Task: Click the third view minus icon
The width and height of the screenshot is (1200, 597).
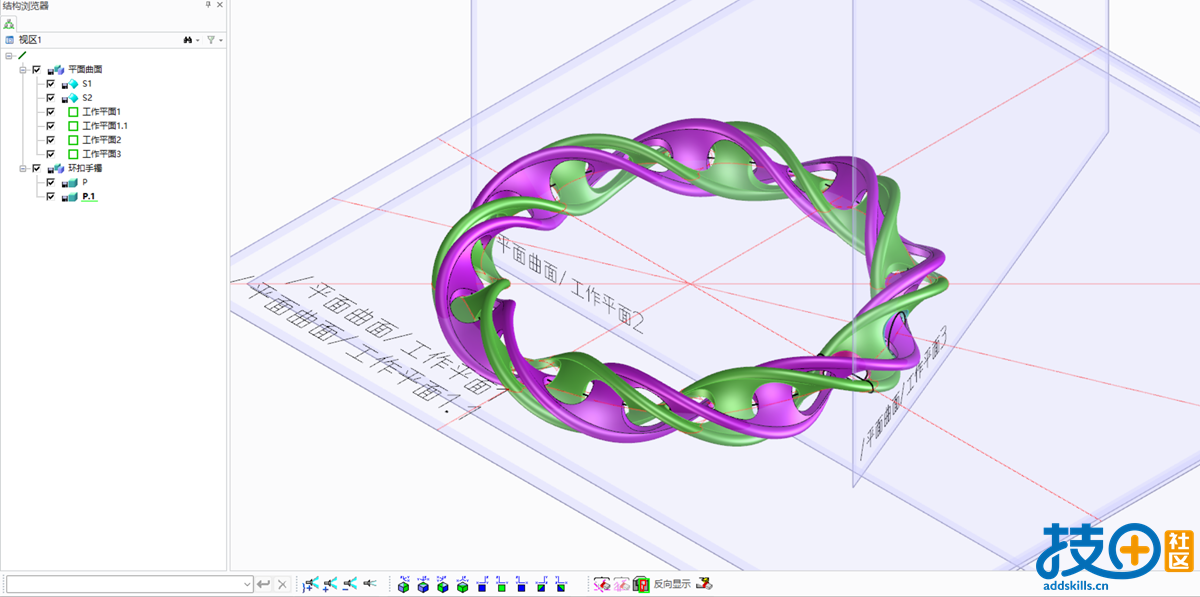Action: point(350,583)
